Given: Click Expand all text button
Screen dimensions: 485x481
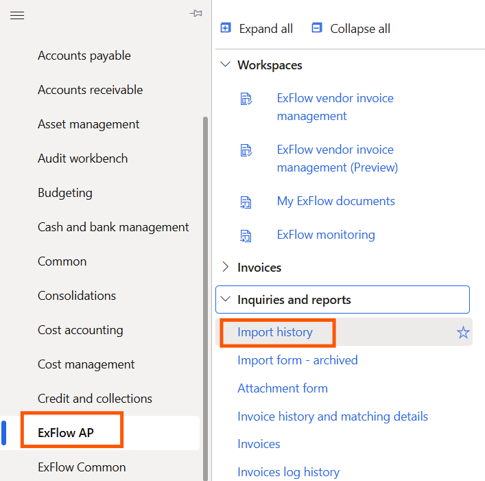Looking at the screenshot, I should click(266, 29).
